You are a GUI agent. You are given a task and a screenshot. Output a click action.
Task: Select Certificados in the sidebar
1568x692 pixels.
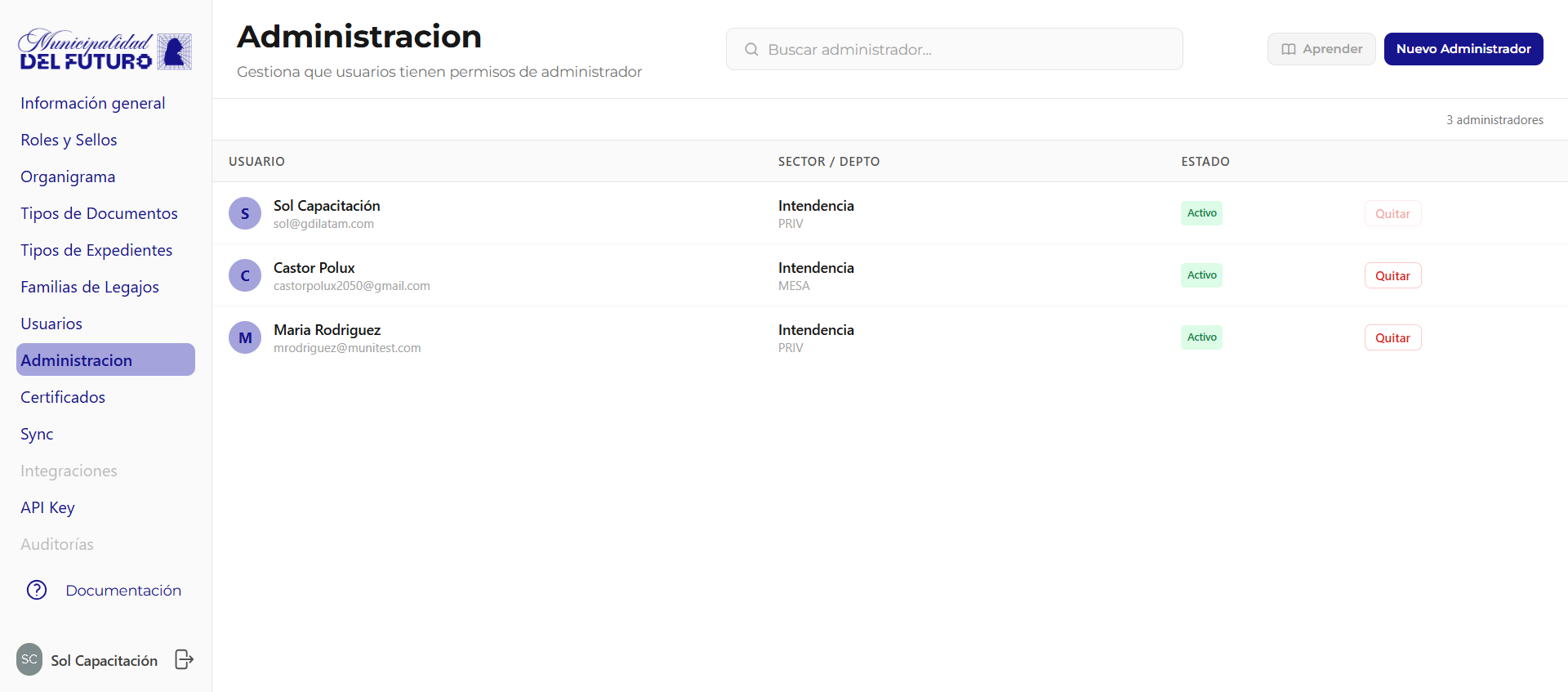click(x=63, y=397)
